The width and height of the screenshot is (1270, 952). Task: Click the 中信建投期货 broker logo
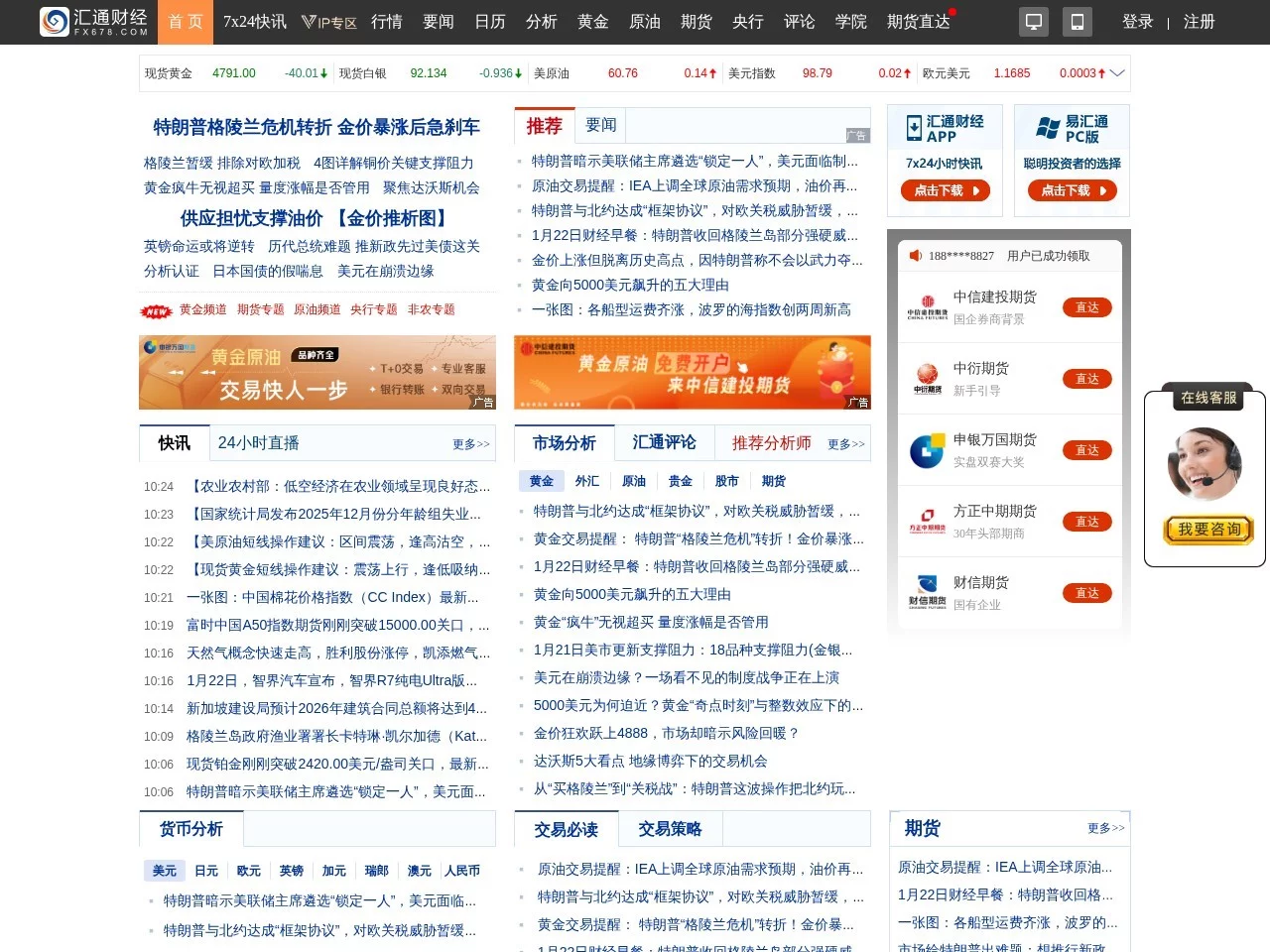click(x=927, y=307)
